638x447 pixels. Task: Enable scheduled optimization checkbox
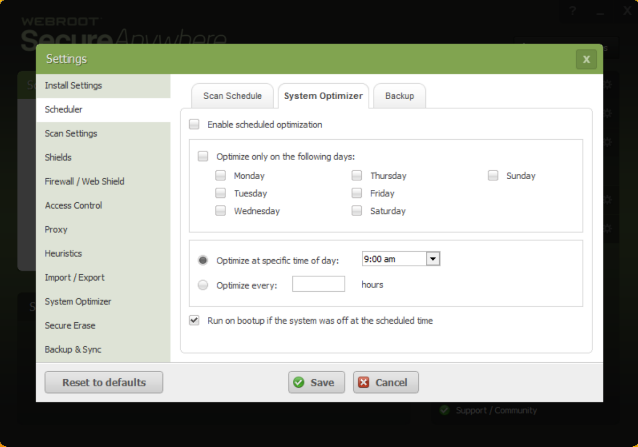194,125
